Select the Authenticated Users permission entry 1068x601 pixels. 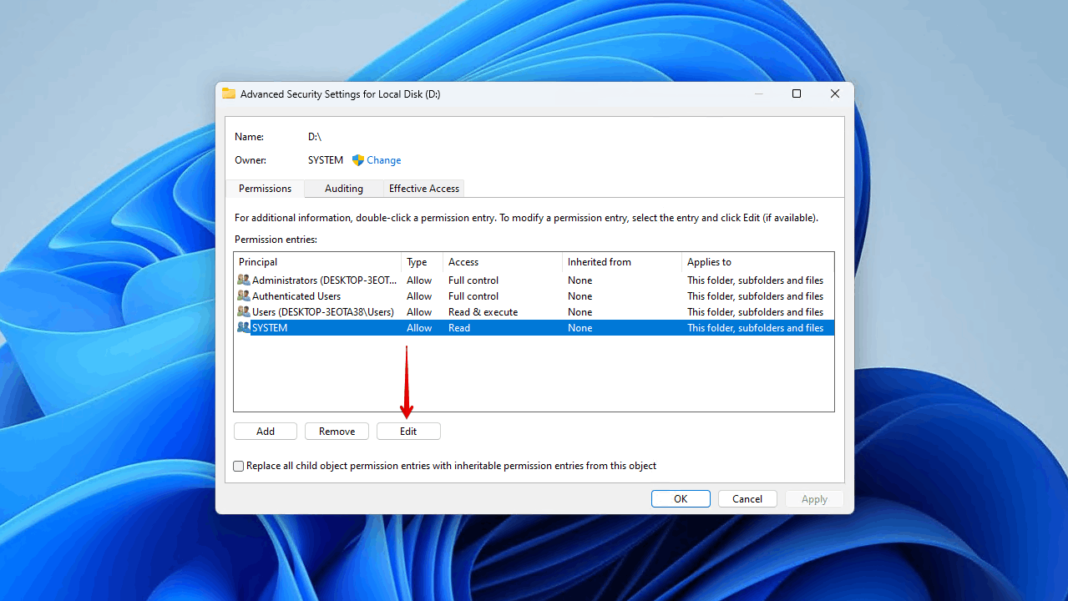[x=300, y=296]
